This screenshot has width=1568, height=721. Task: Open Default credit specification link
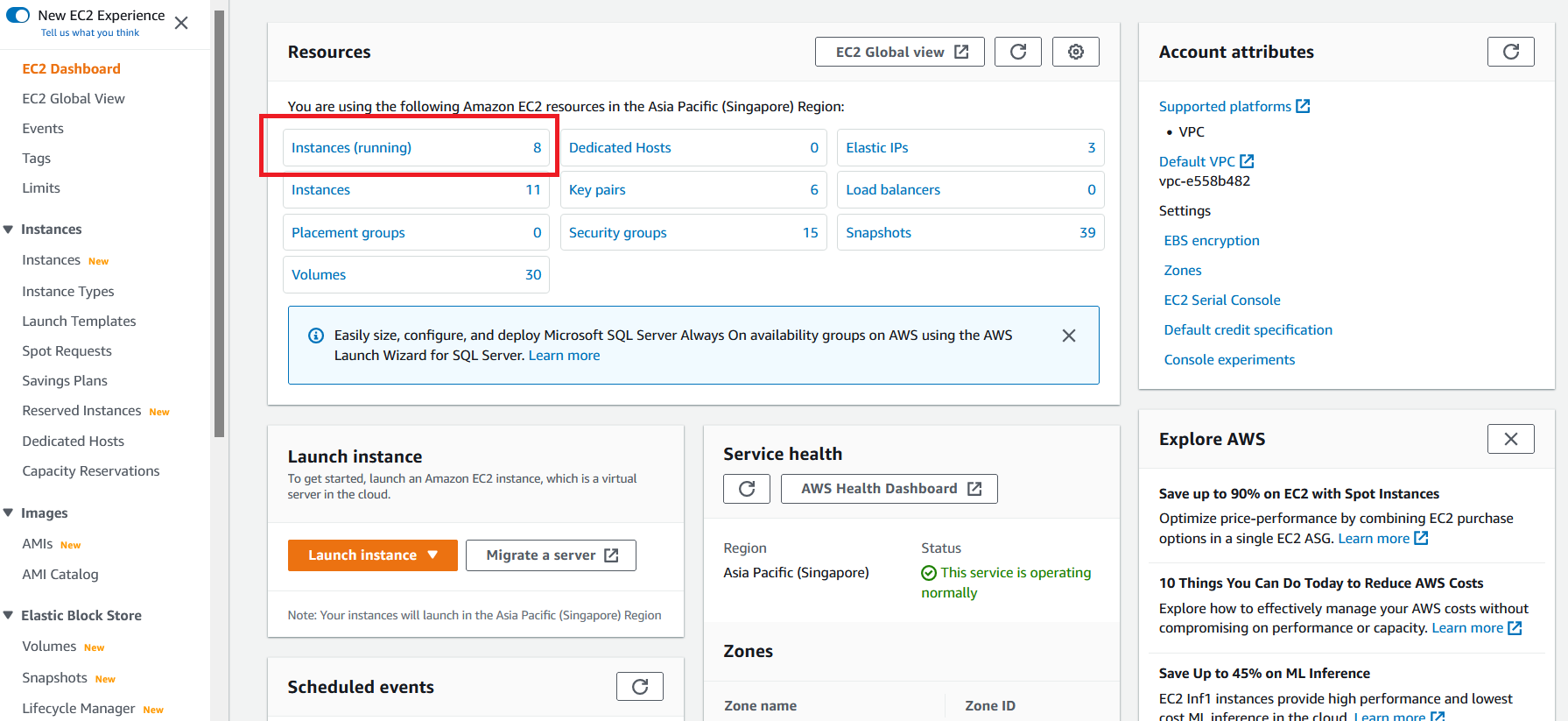click(1248, 330)
